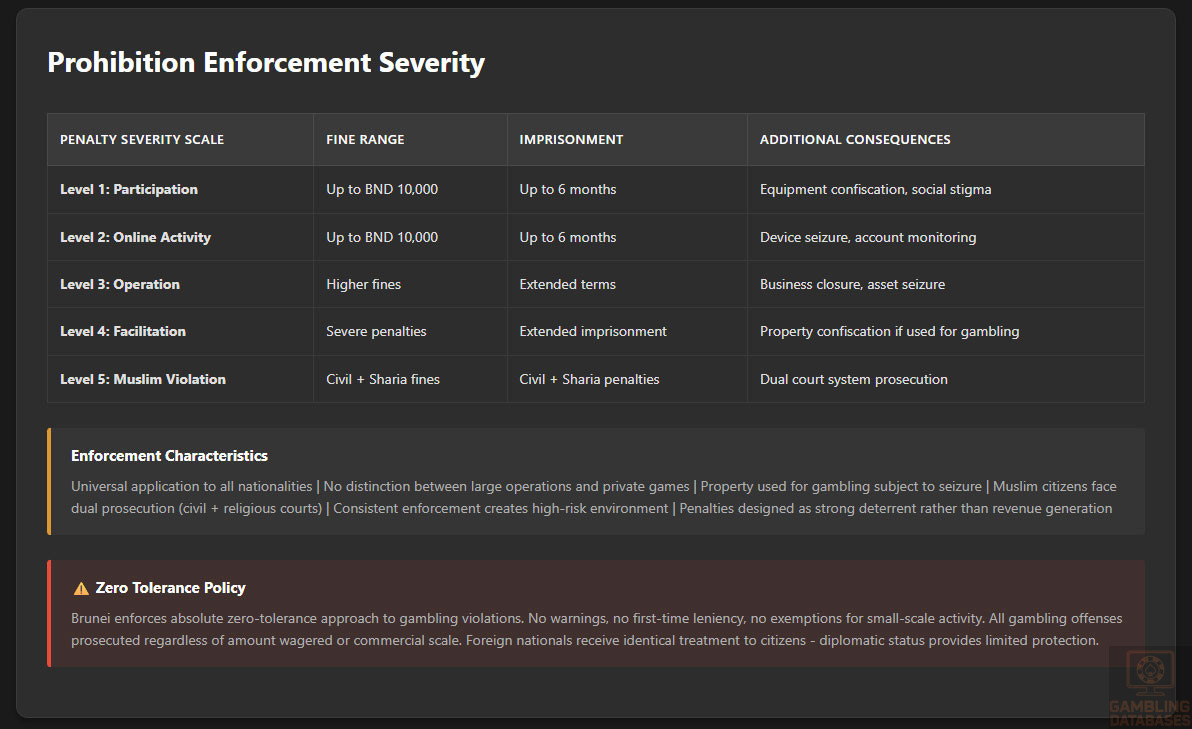Click the Extended imprisonment cell
Viewport: 1192px width, 729px height.
coord(592,331)
